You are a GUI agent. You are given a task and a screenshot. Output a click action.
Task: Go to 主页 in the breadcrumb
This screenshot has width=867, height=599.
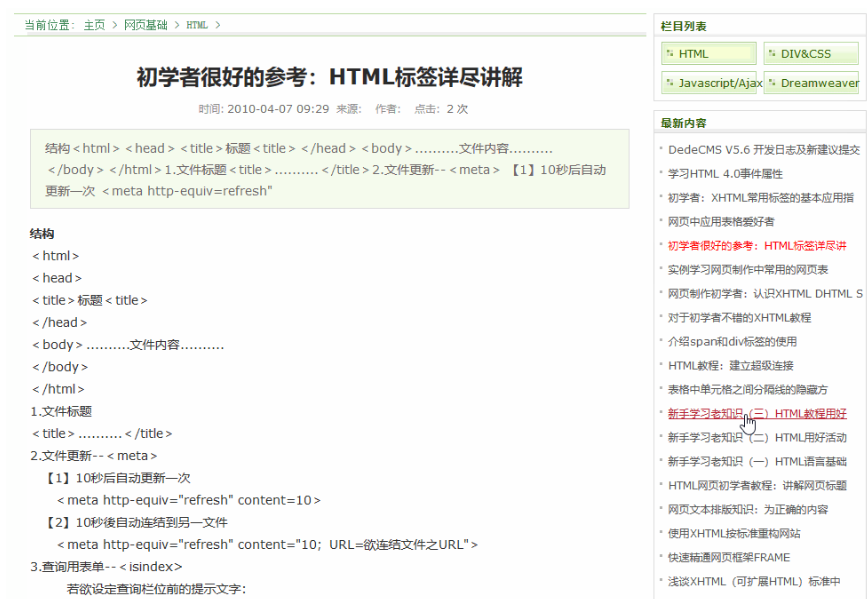[94, 25]
